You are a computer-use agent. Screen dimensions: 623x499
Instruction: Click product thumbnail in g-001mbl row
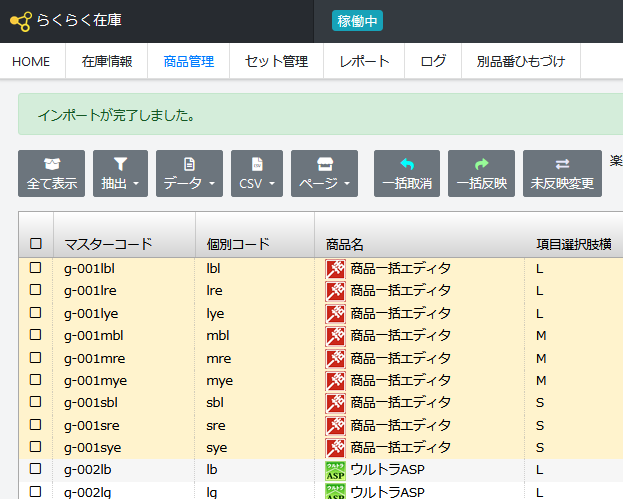coord(335,336)
